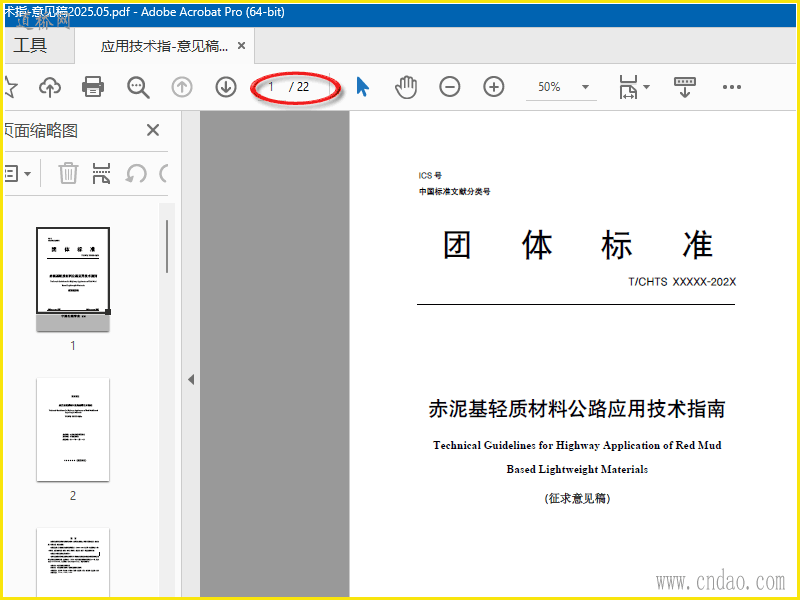This screenshot has width=800, height=600.
Task: Close the 应用技术指-意见稿 document tab
Action: (241, 46)
